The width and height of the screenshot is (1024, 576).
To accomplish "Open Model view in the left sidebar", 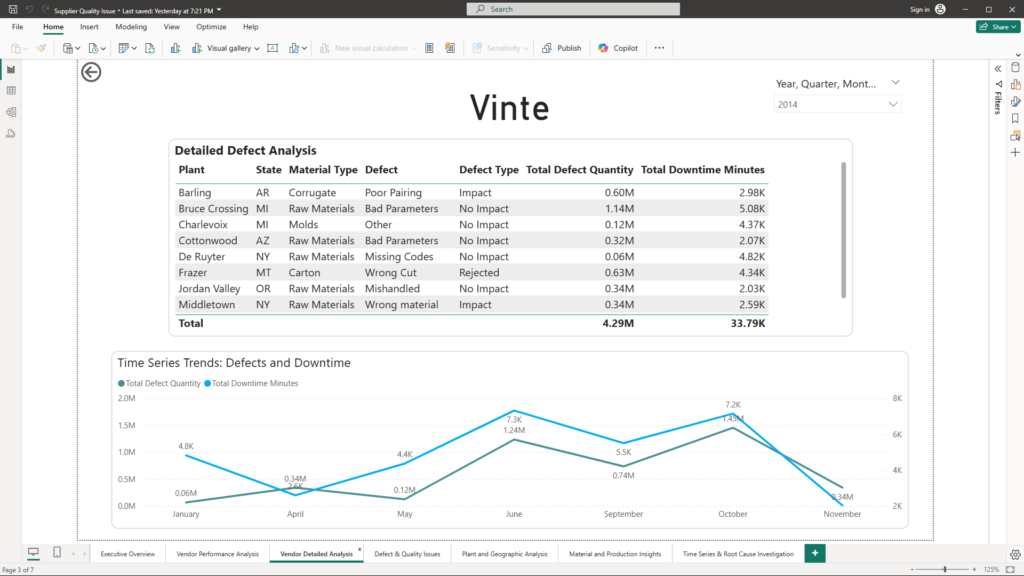I will point(11,112).
